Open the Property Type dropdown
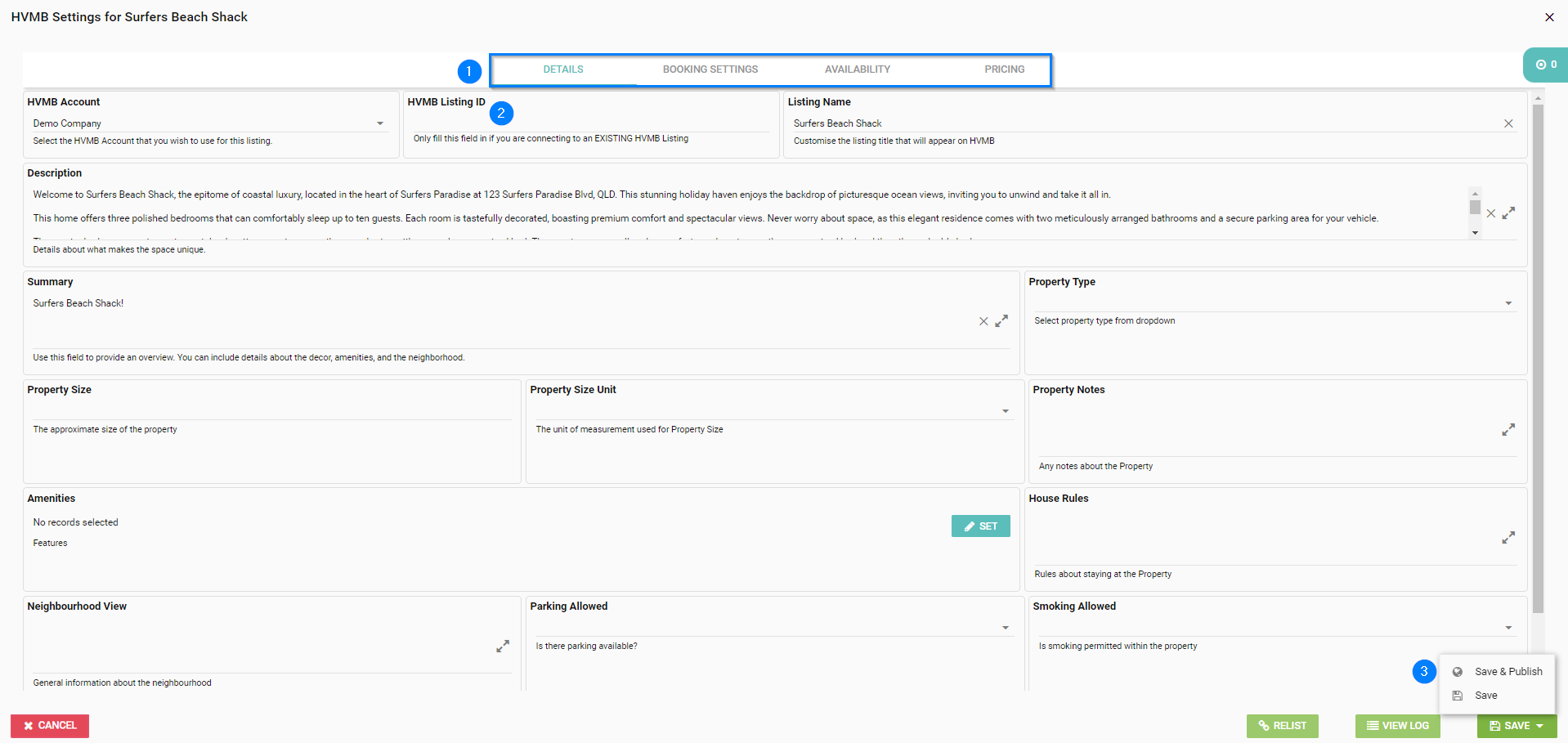 coord(1508,303)
